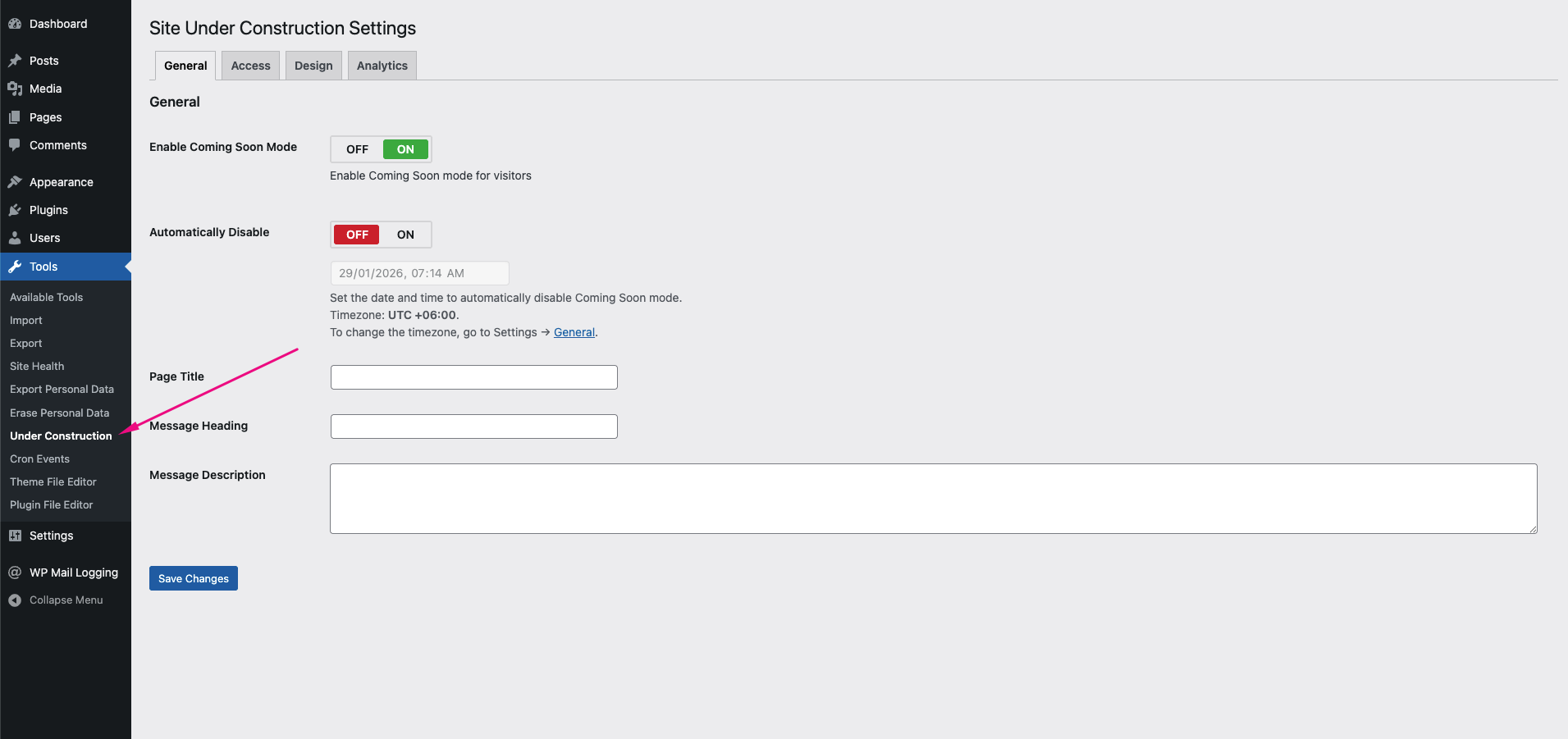Viewport: 1568px width, 739px height.
Task: Click the disable date and time field
Action: 419,273
